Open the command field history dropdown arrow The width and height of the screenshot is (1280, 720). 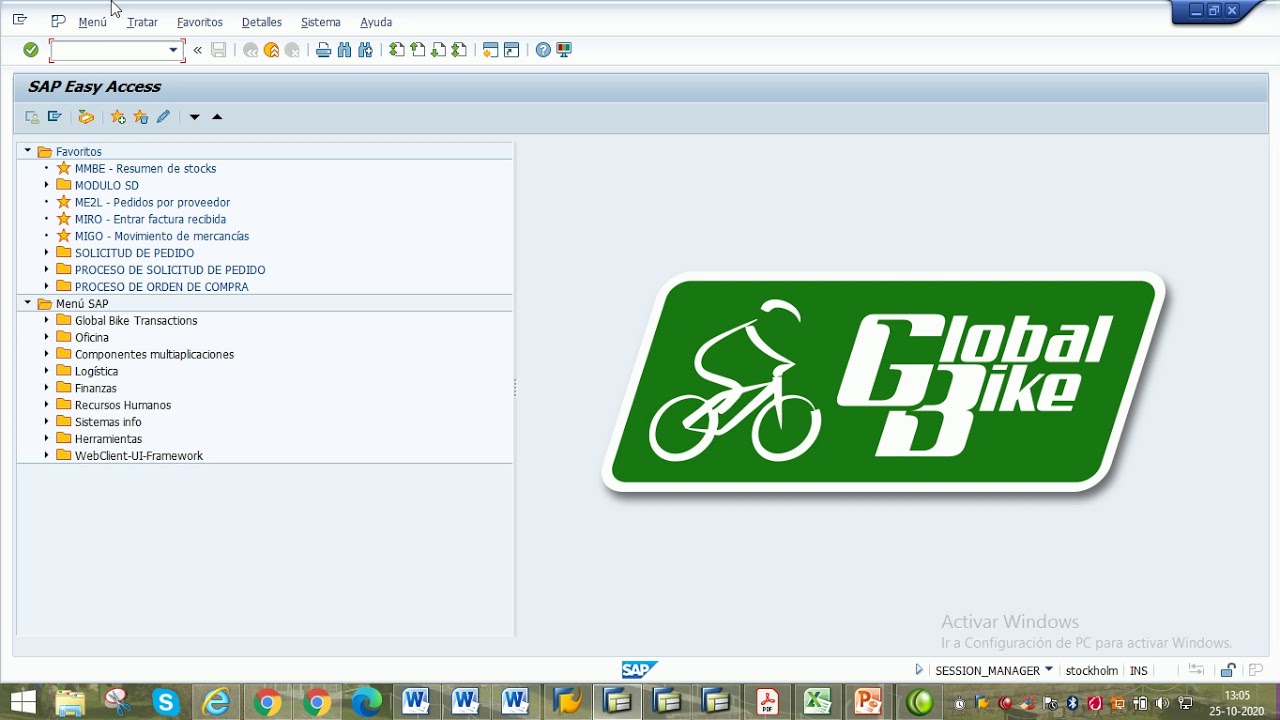(173, 50)
